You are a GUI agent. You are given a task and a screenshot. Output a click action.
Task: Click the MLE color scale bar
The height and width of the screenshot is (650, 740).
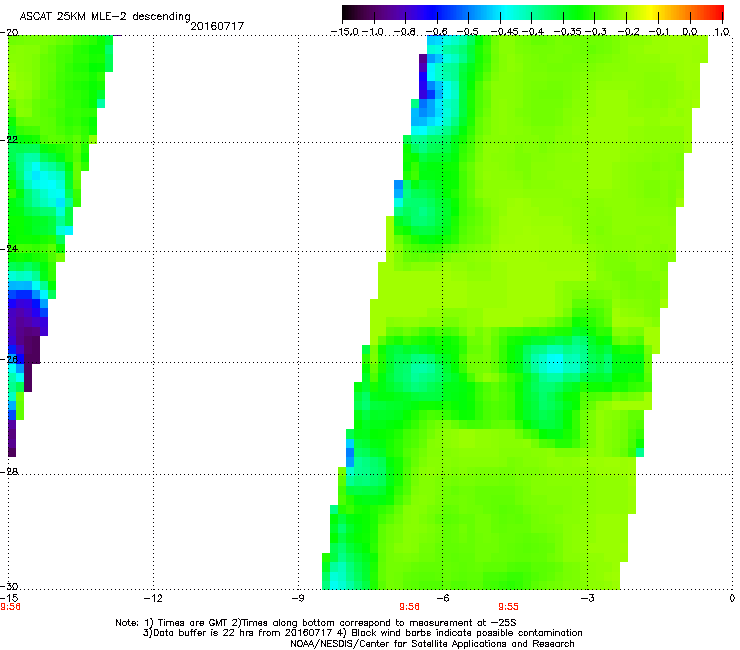532,13
